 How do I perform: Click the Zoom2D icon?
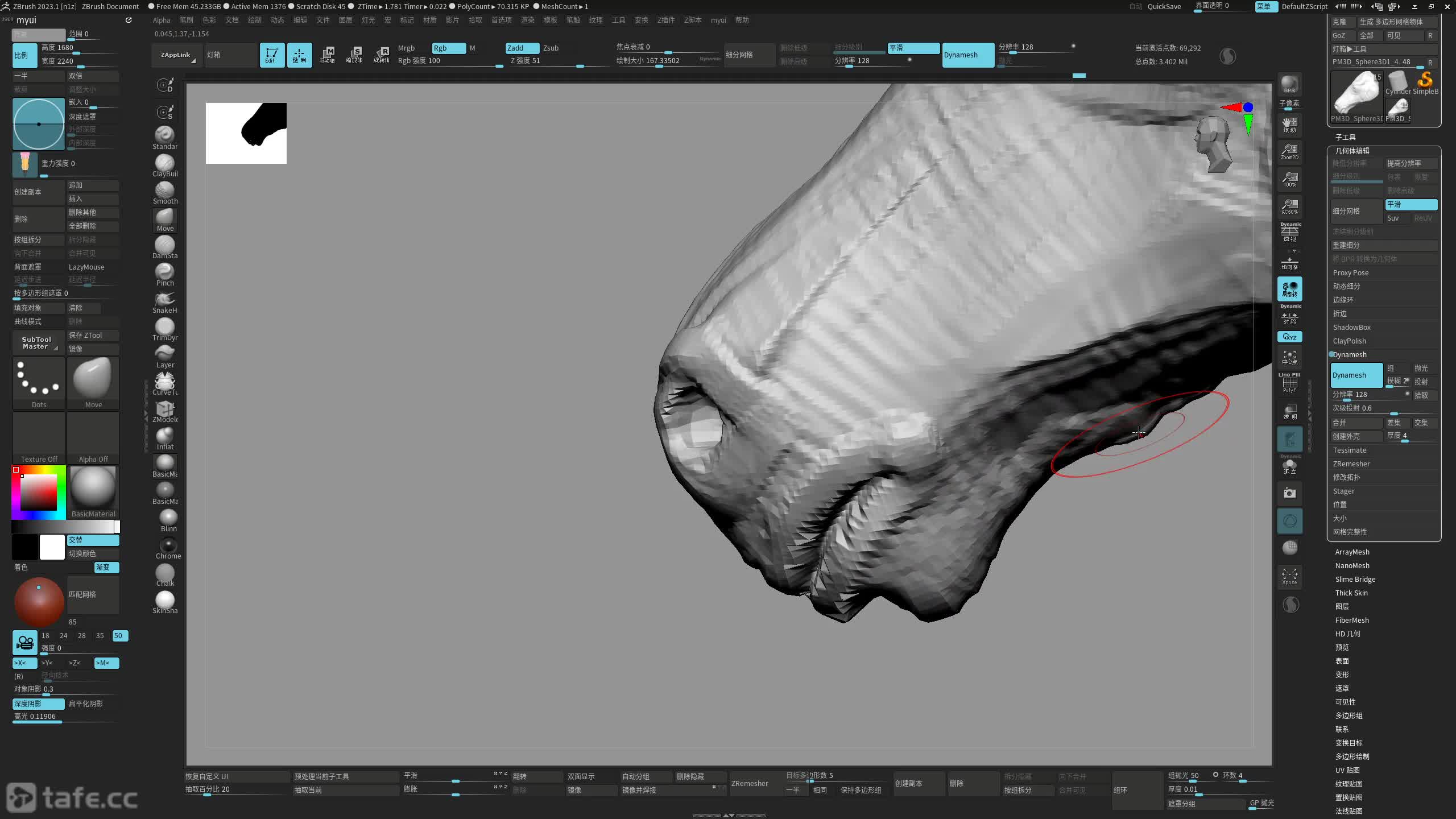pos(1289,151)
